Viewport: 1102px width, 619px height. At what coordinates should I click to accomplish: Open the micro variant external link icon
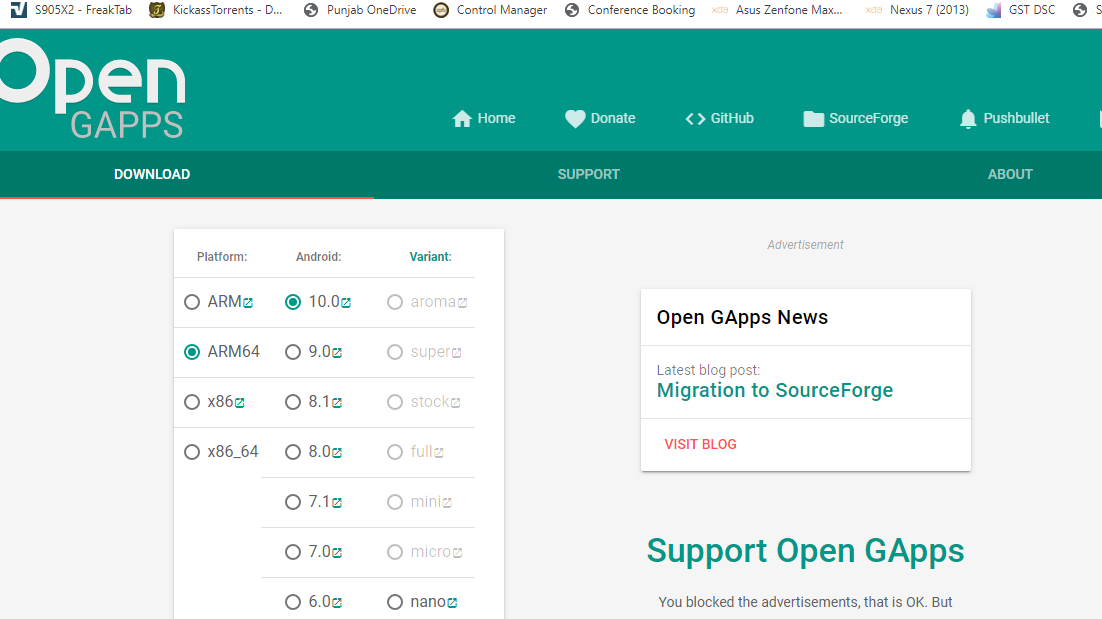458,553
